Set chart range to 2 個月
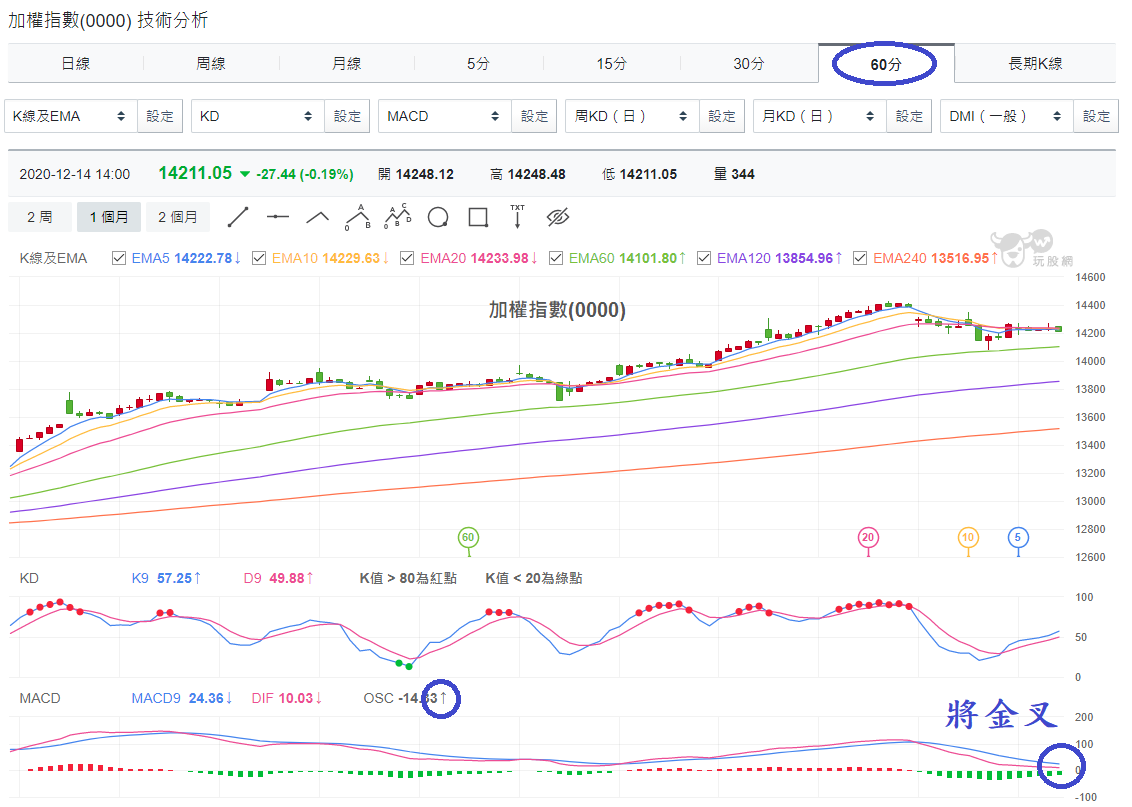Image resolution: width=1132 pixels, height=807 pixels. [178, 217]
